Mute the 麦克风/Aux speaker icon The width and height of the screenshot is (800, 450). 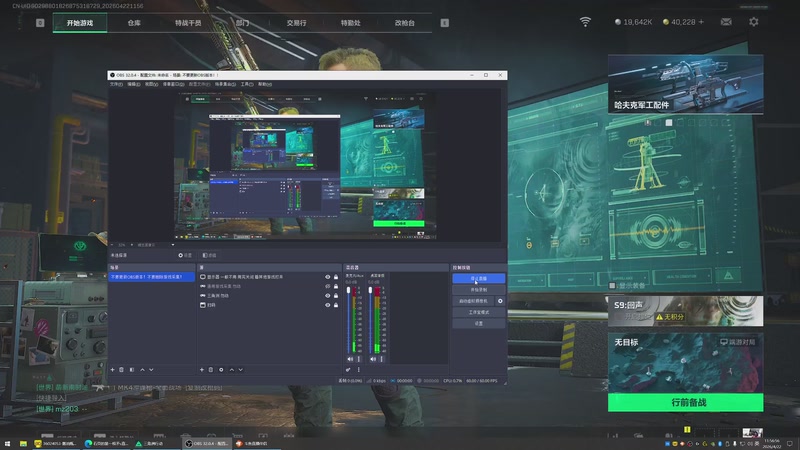click(350, 359)
